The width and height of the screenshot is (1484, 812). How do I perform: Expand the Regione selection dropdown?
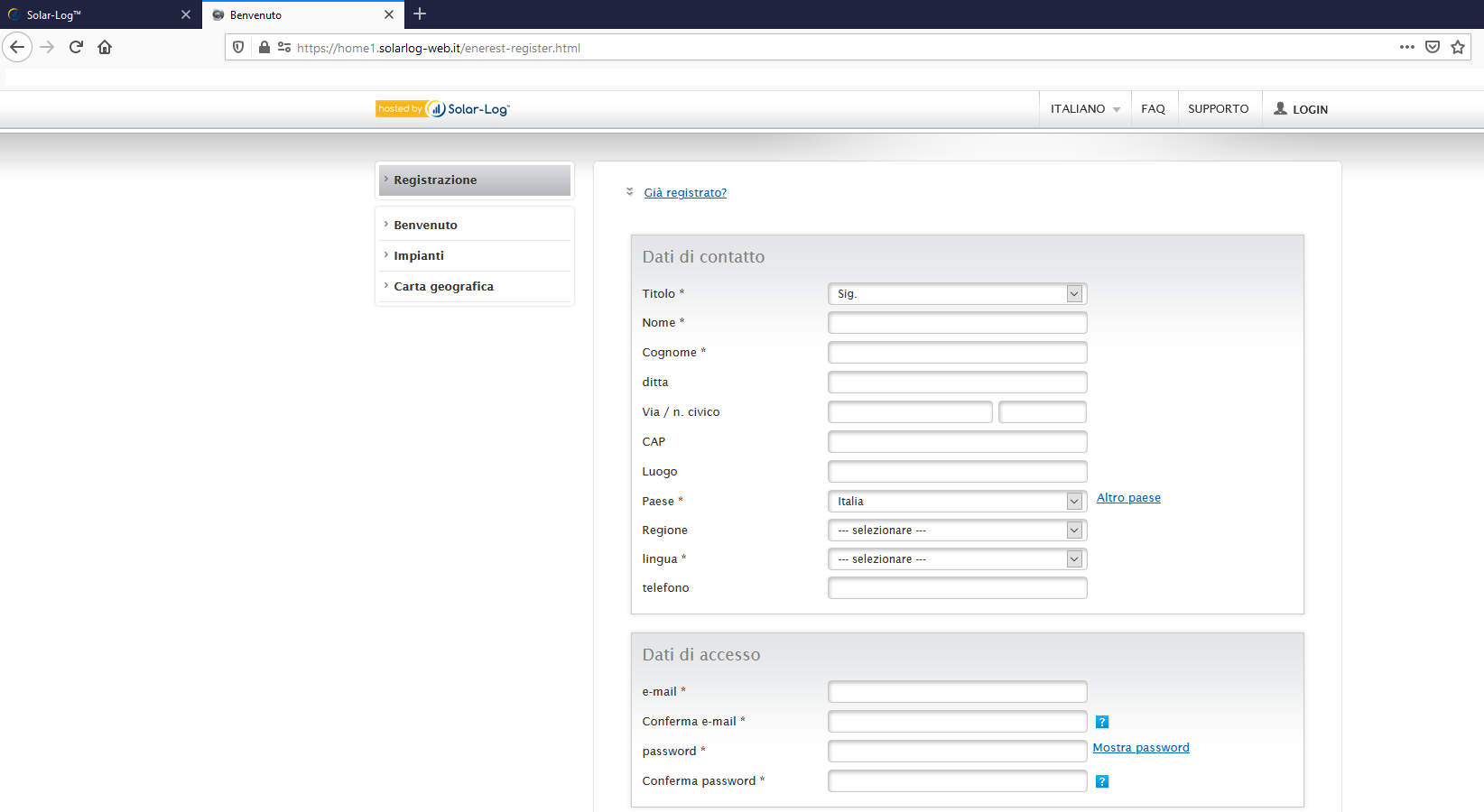[957, 531]
